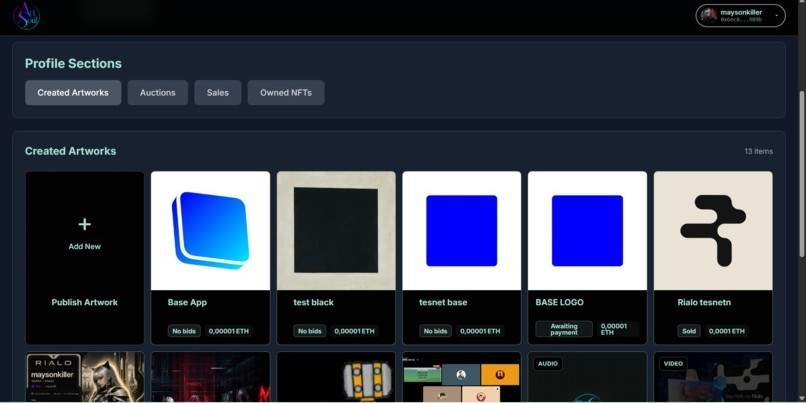
Task: Click No bids badge on tesnet base
Action: pyautogui.click(x=435, y=331)
